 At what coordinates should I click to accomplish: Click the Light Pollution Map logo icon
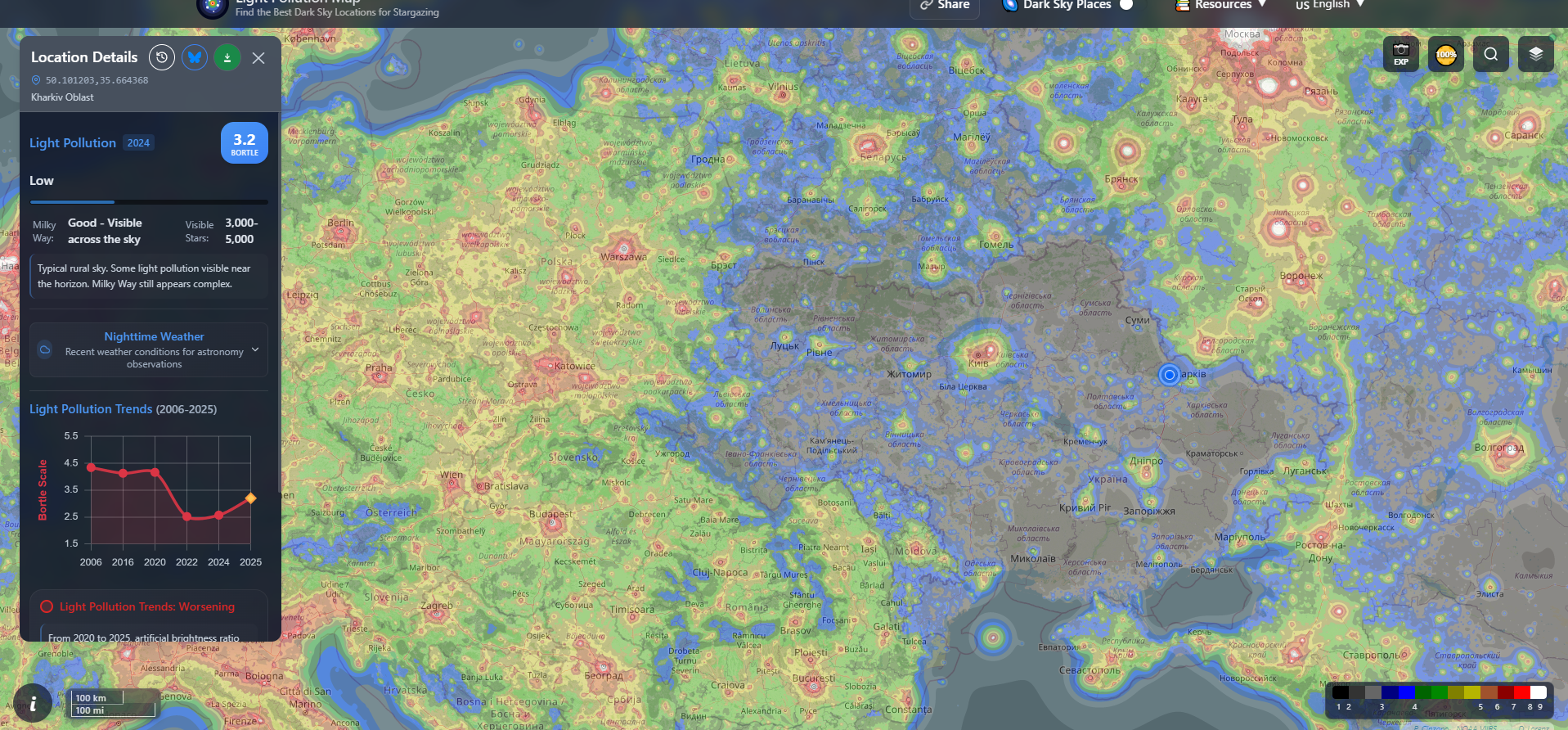pyautogui.click(x=212, y=7)
